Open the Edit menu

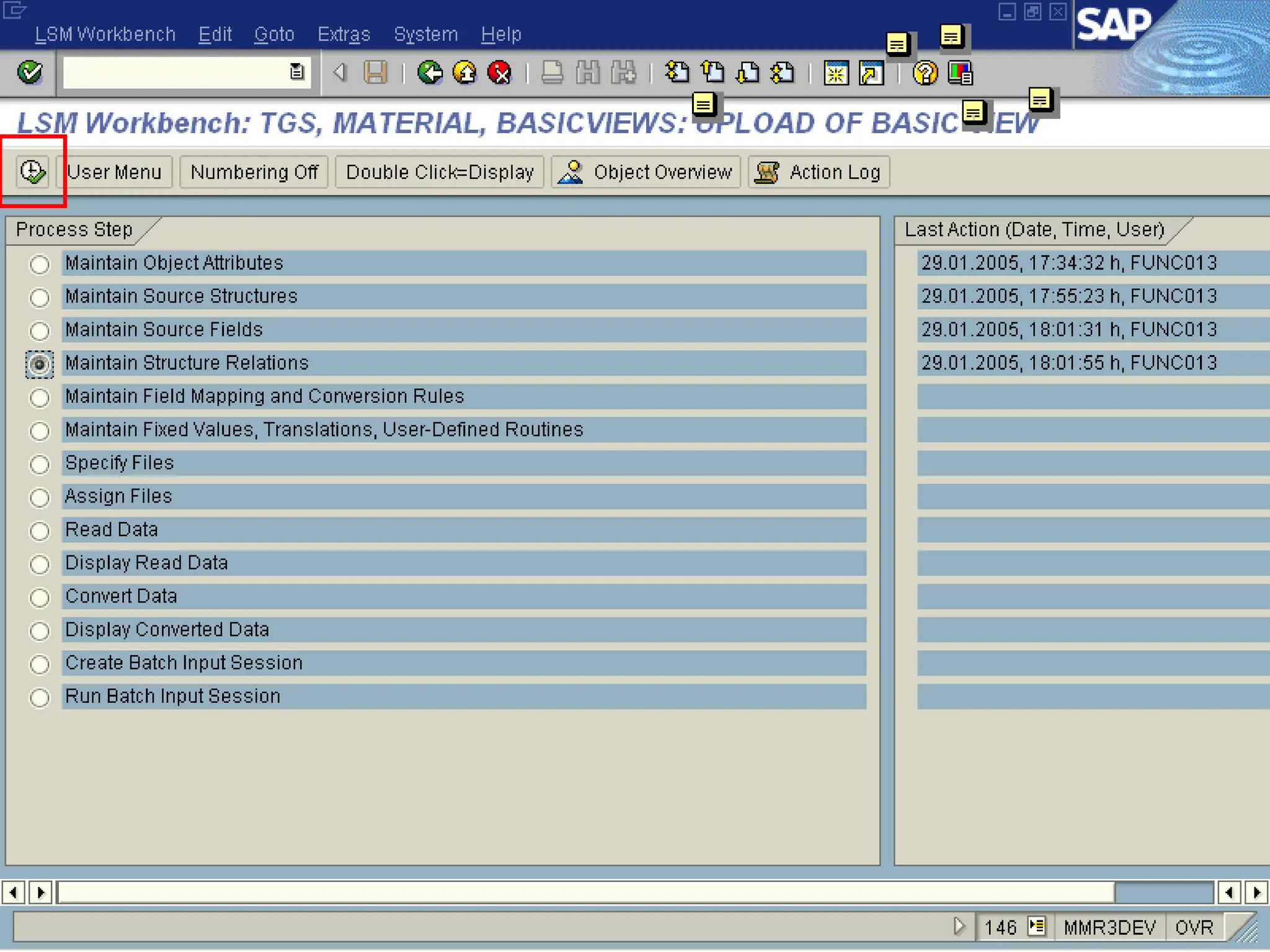pos(215,34)
